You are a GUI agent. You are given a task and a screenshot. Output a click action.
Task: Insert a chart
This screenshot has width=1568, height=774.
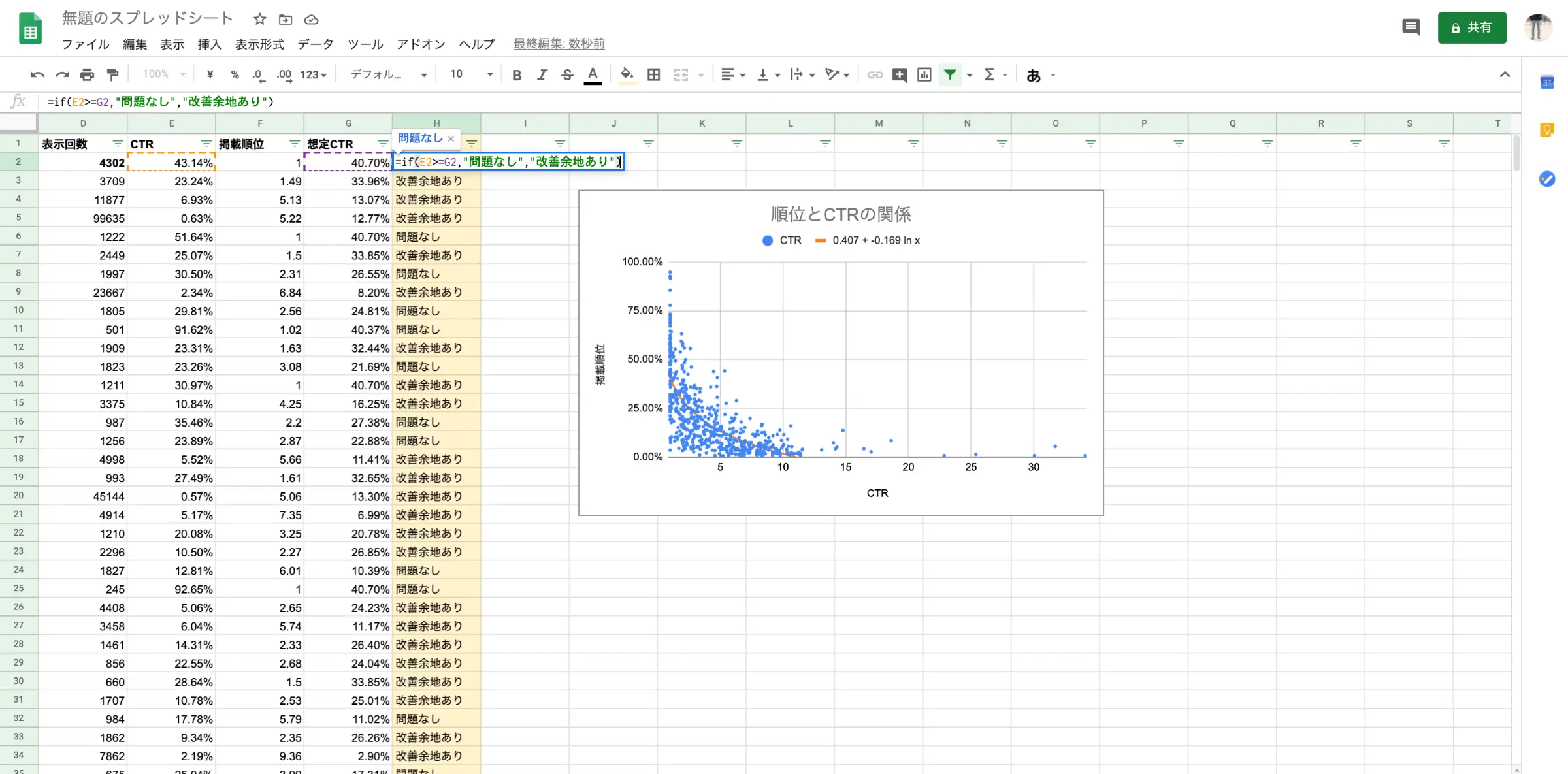tap(924, 74)
